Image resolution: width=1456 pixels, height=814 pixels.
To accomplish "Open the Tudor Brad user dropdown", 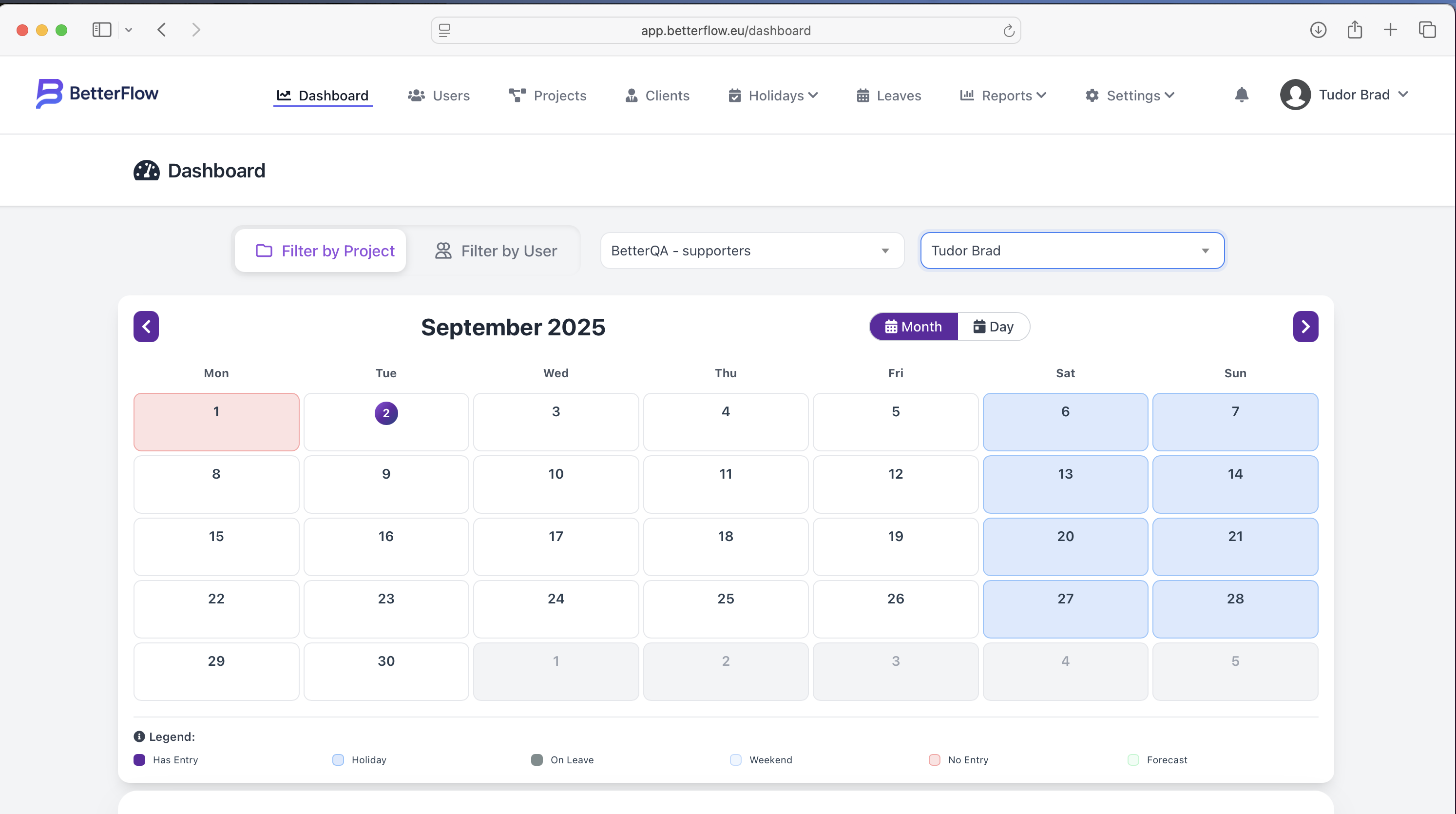I will pyautogui.click(x=1072, y=251).
